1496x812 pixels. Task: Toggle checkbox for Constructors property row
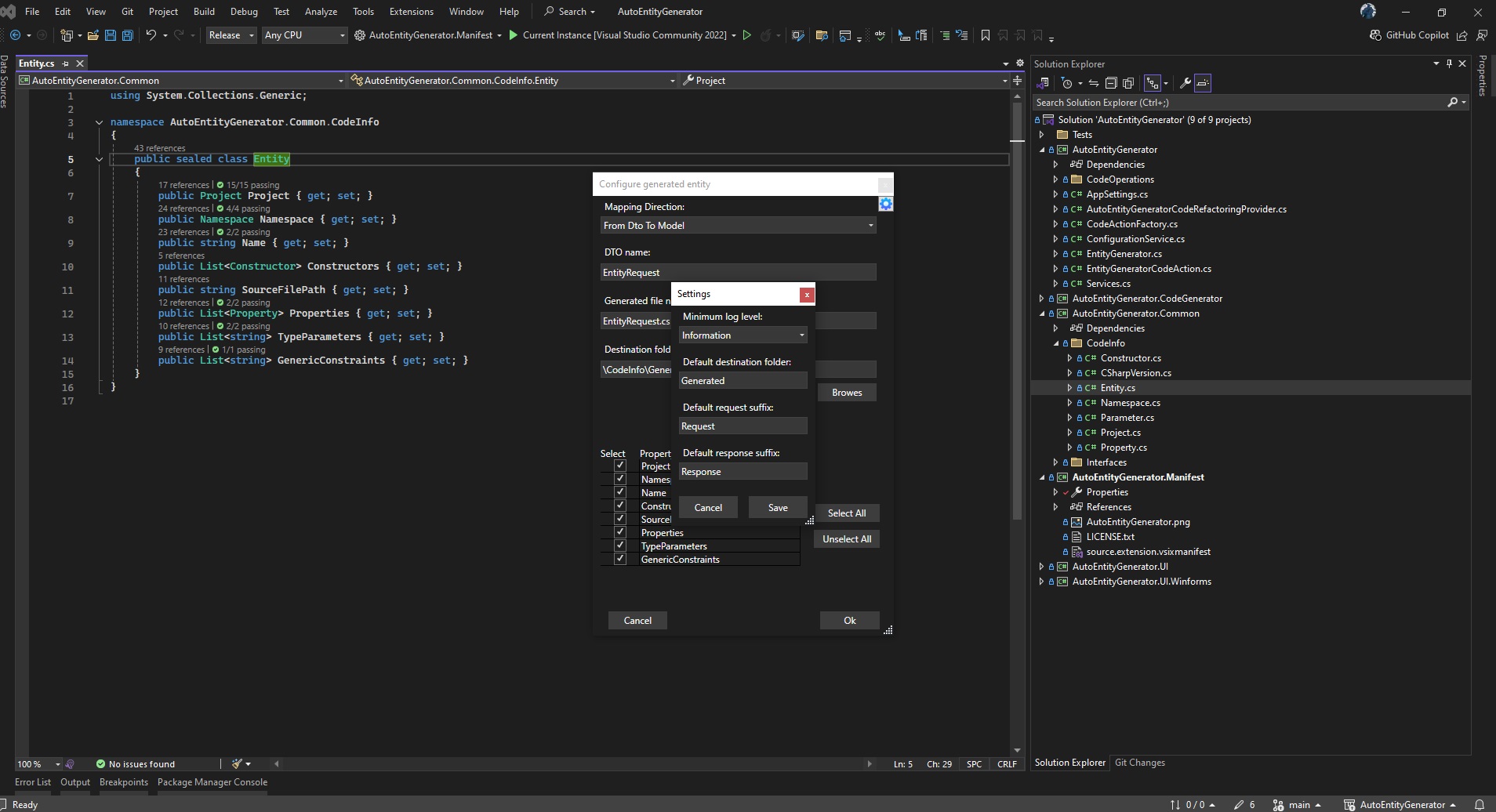click(620, 506)
